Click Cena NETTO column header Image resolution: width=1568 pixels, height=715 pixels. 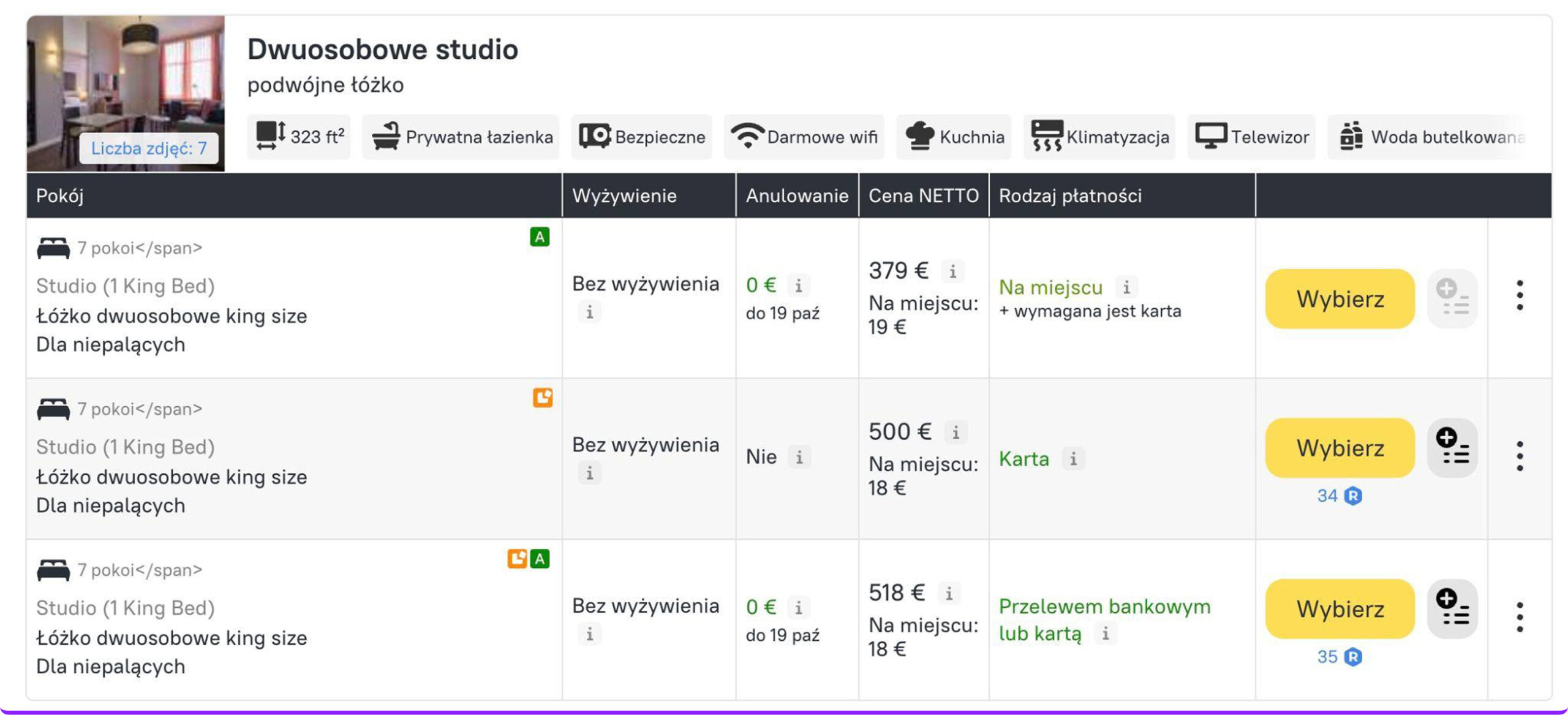pos(923,195)
